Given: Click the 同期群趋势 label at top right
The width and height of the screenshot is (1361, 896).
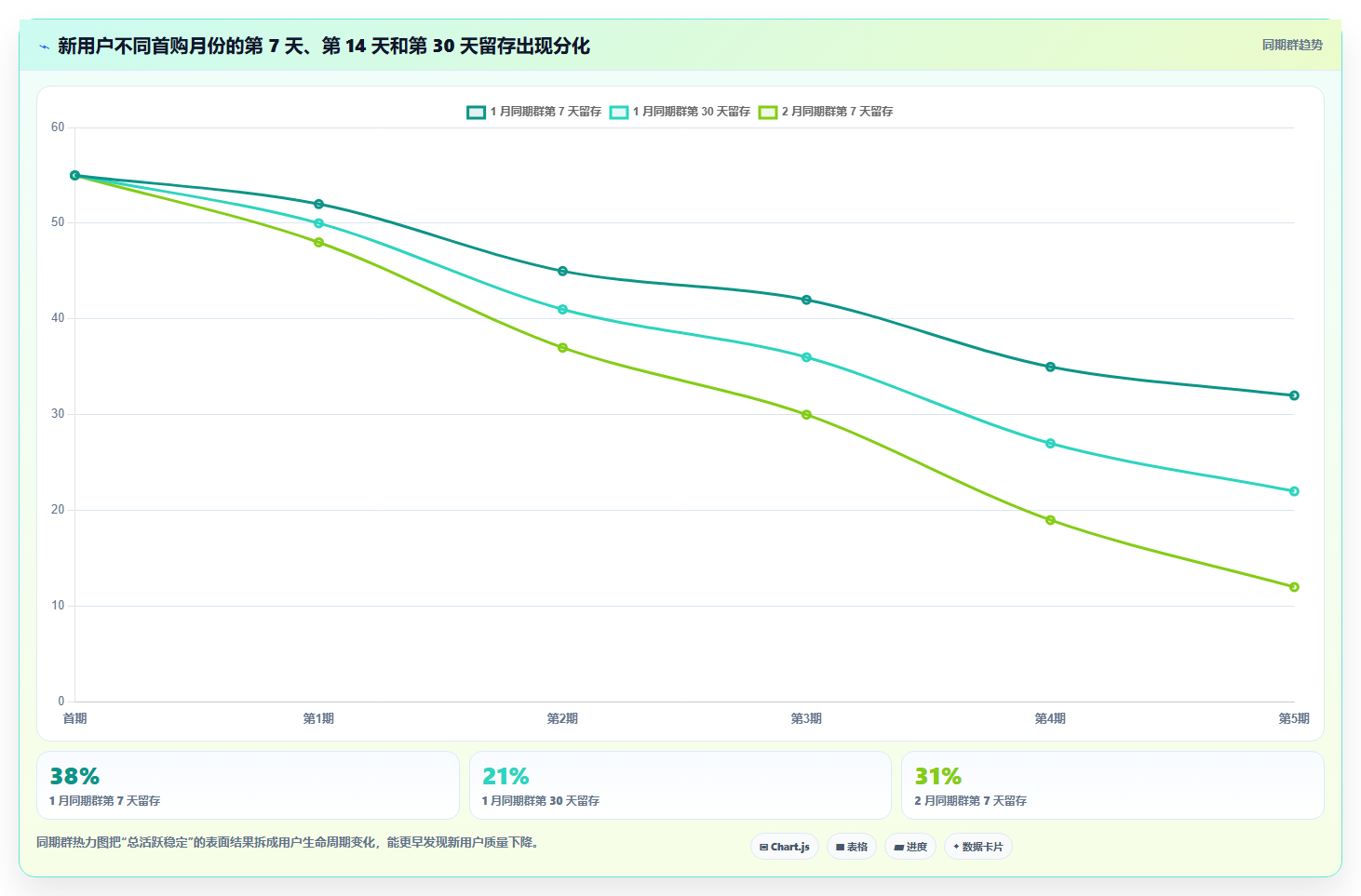Looking at the screenshot, I should [1292, 45].
